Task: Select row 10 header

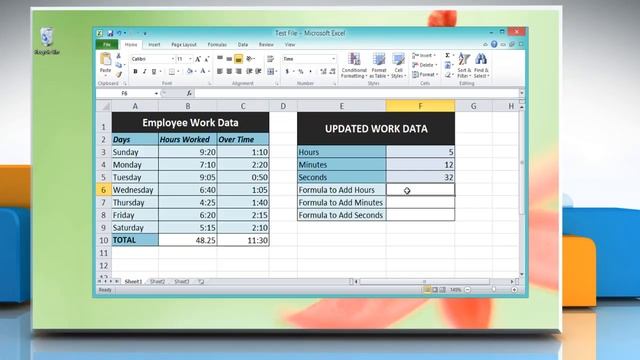Action: 103,240
